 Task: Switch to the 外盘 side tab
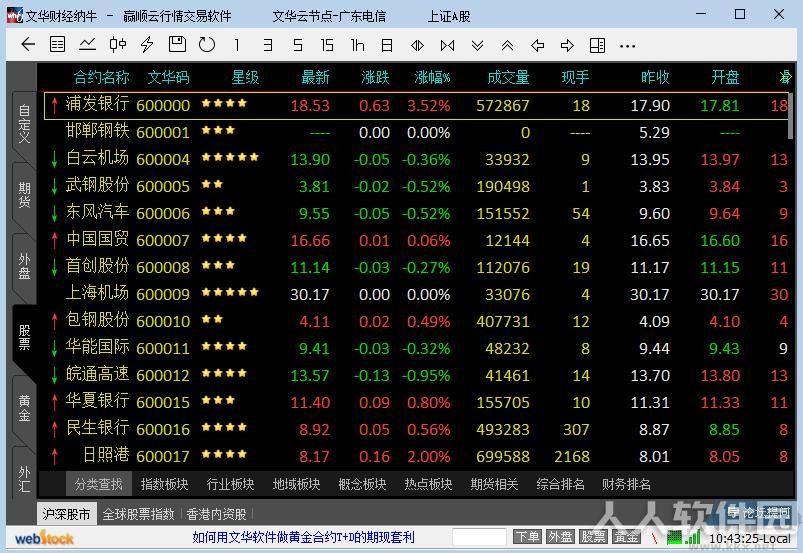pyautogui.click(x=24, y=266)
